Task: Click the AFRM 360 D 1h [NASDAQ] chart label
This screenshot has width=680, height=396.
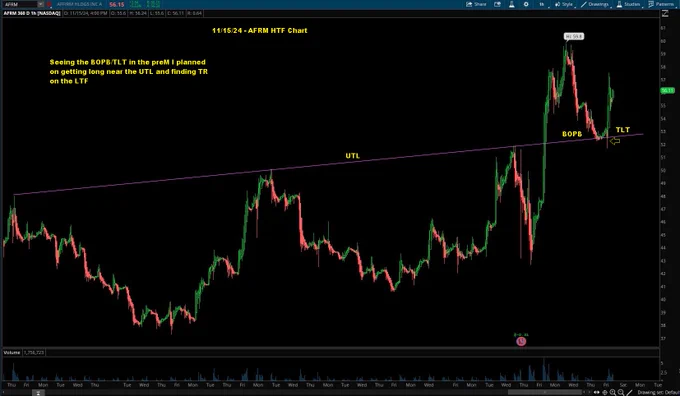Action: 32,13
